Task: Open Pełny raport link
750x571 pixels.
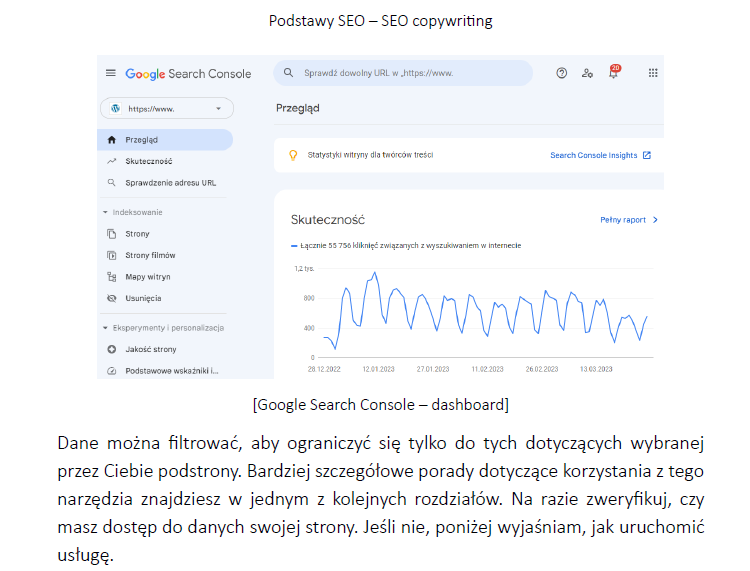Action: (628, 219)
